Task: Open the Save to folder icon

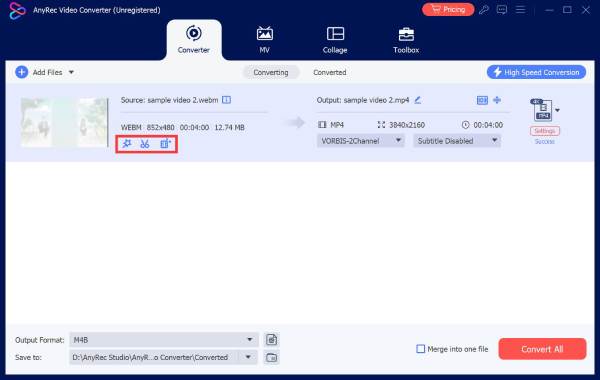Action: click(x=271, y=357)
